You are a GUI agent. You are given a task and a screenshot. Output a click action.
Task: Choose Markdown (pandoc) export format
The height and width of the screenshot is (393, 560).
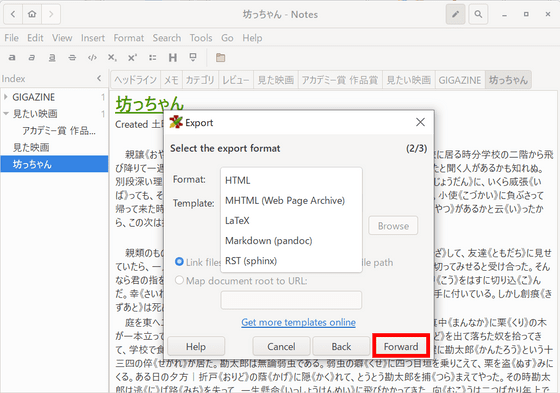click(291, 240)
